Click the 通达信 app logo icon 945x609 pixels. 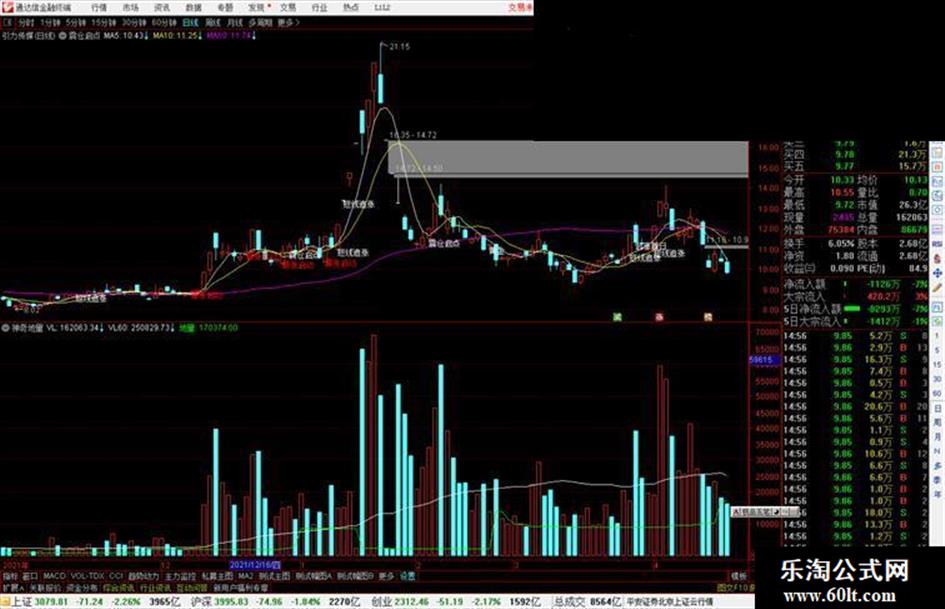click(7, 7)
